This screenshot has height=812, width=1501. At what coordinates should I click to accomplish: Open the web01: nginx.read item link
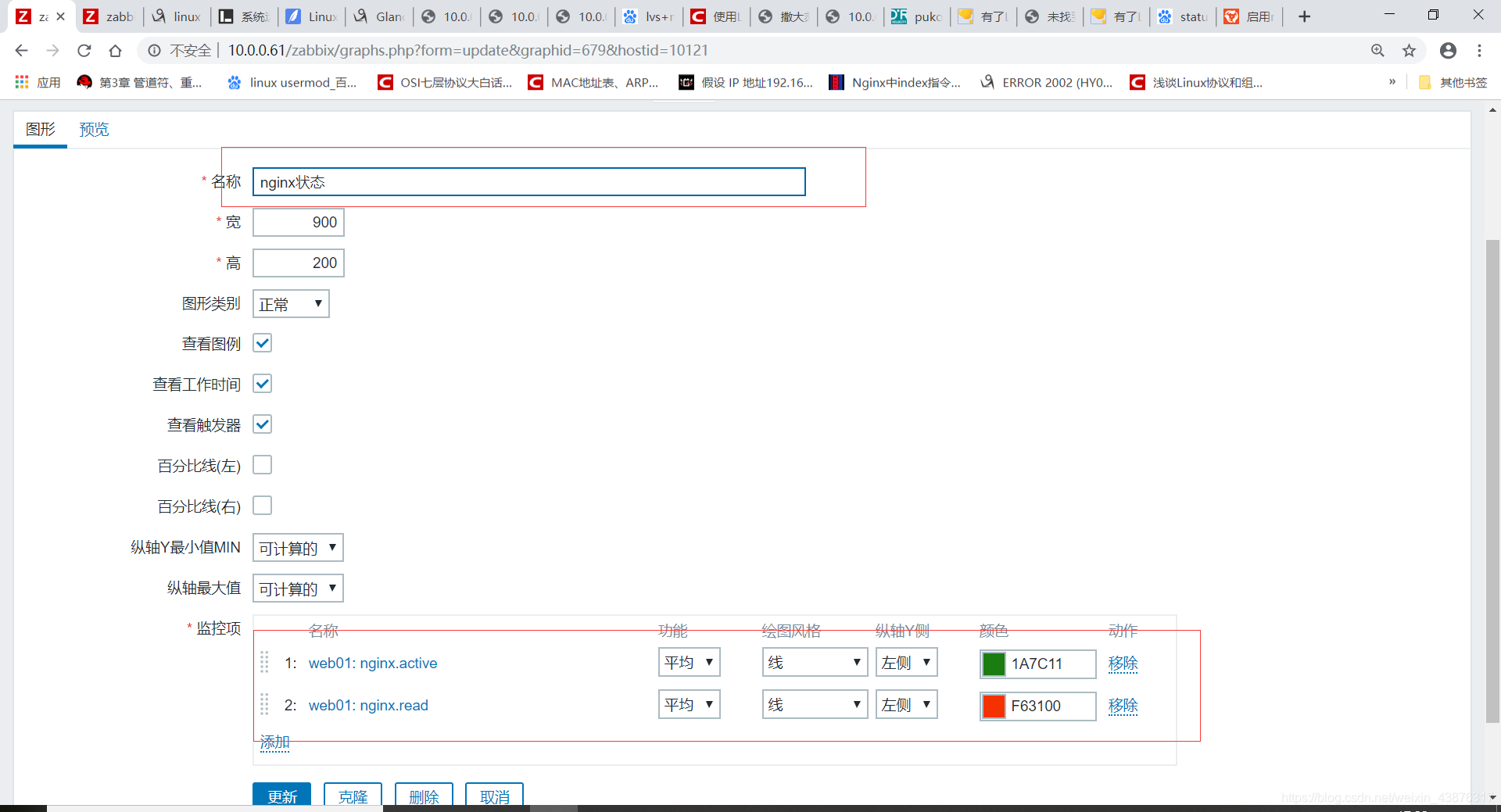(x=368, y=705)
